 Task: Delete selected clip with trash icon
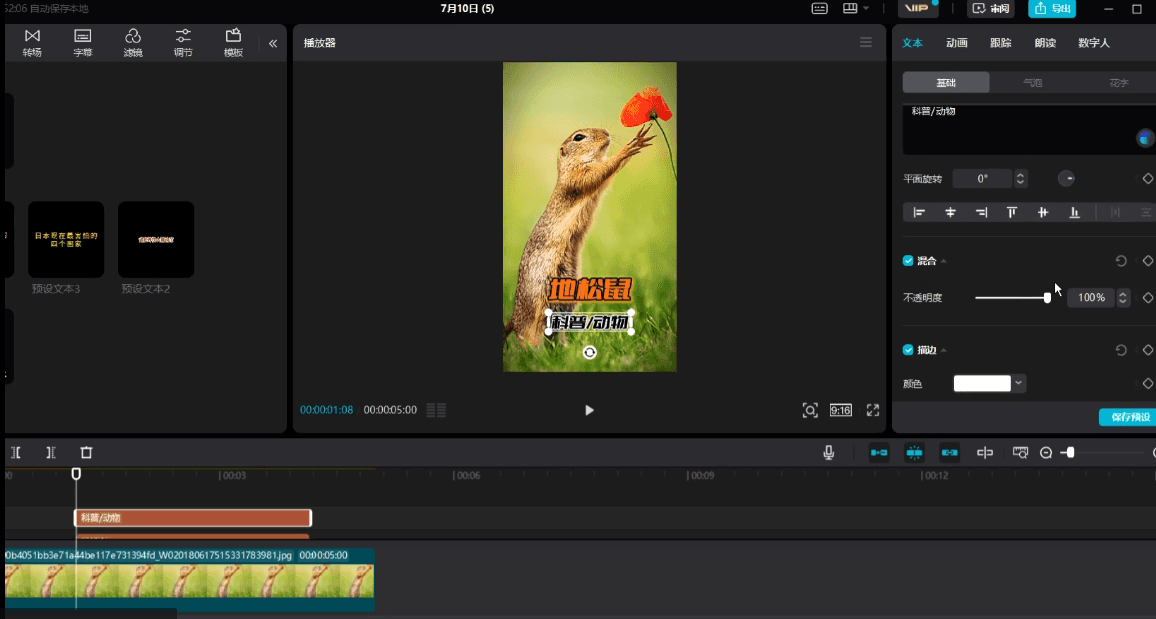(86, 452)
